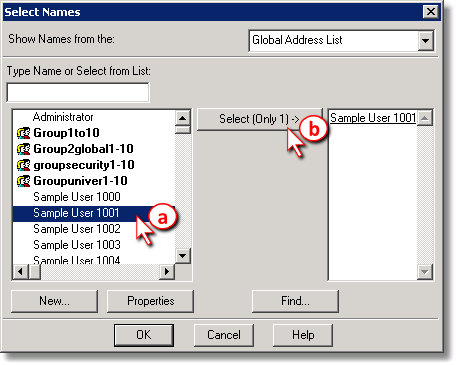Image resolution: width=456 pixels, height=365 pixels.
Task: Click the Find... button
Action: (295, 301)
